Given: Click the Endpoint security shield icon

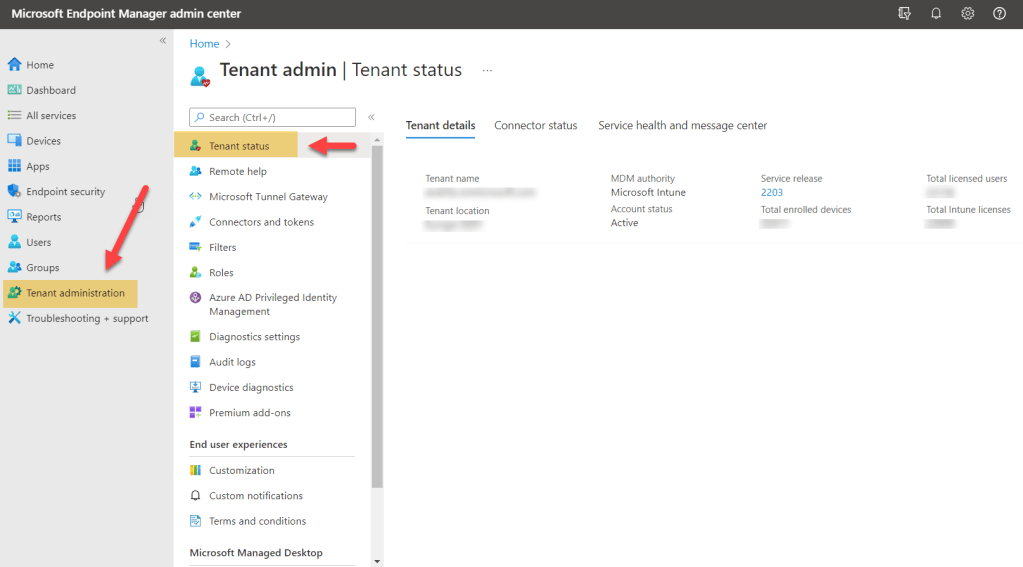Looking at the screenshot, I should (x=15, y=191).
